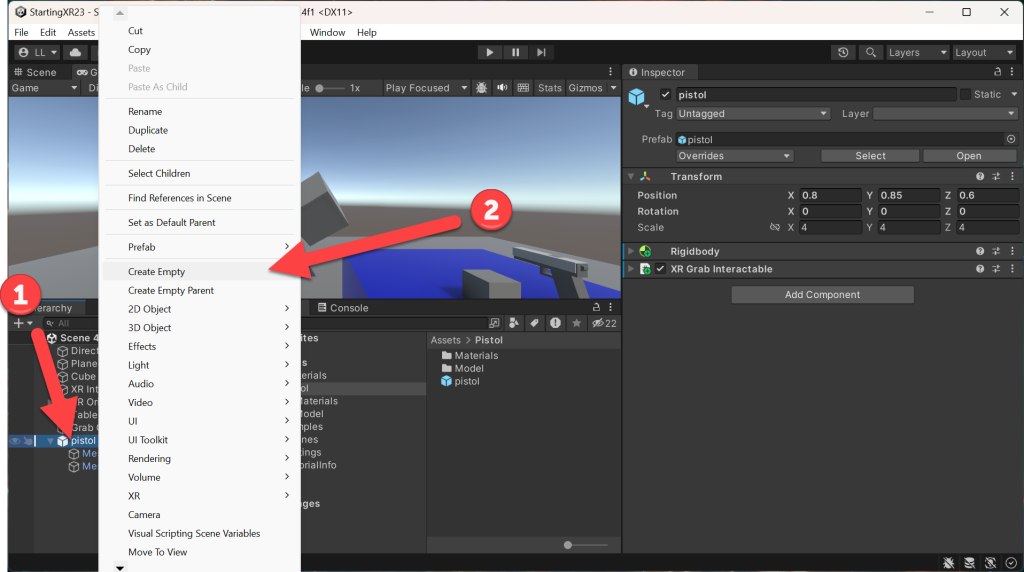Image resolution: width=1024 pixels, height=572 pixels.
Task: Expand the XR Grab Interactable component
Action: pos(631,269)
